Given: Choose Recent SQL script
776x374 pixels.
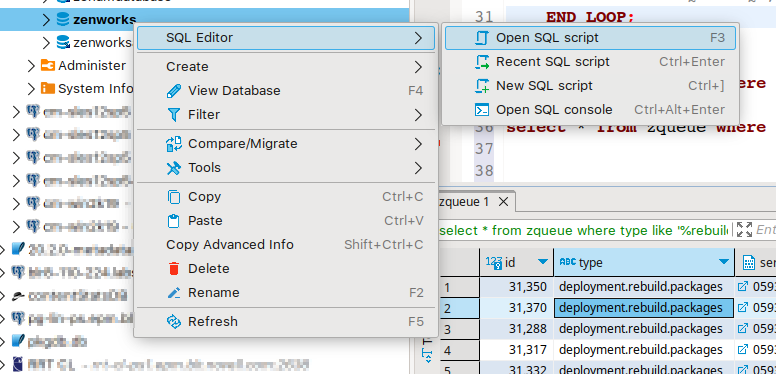Looking at the screenshot, I should pos(590,62).
